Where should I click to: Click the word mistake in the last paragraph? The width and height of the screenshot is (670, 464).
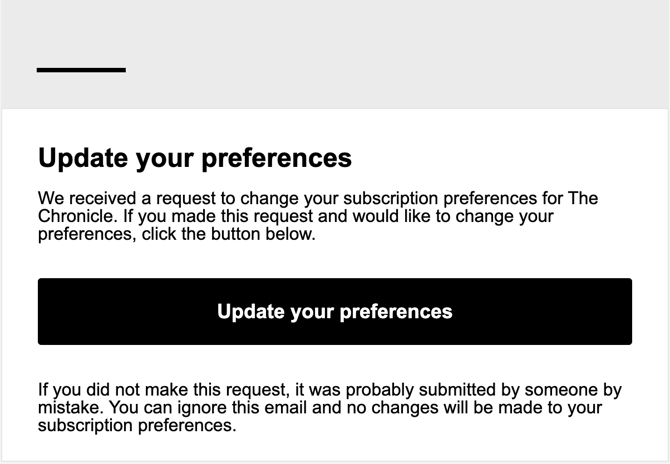70,408
